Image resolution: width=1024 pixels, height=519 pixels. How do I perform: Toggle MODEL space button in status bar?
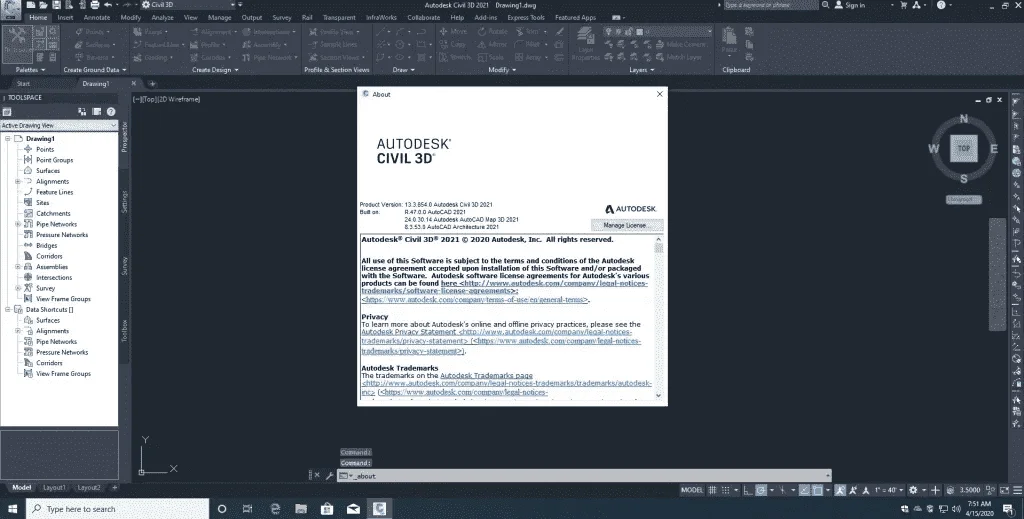tap(692, 490)
